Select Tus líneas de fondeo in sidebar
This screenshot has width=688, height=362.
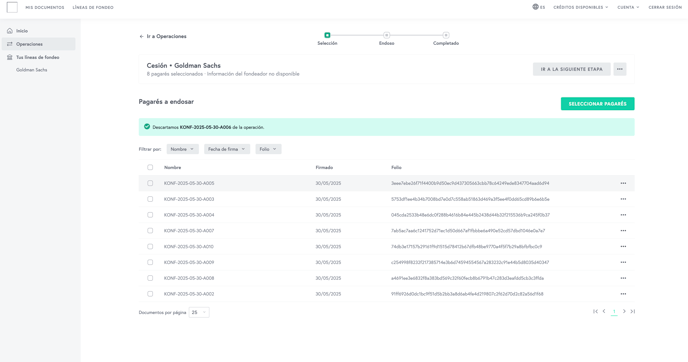(39, 57)
